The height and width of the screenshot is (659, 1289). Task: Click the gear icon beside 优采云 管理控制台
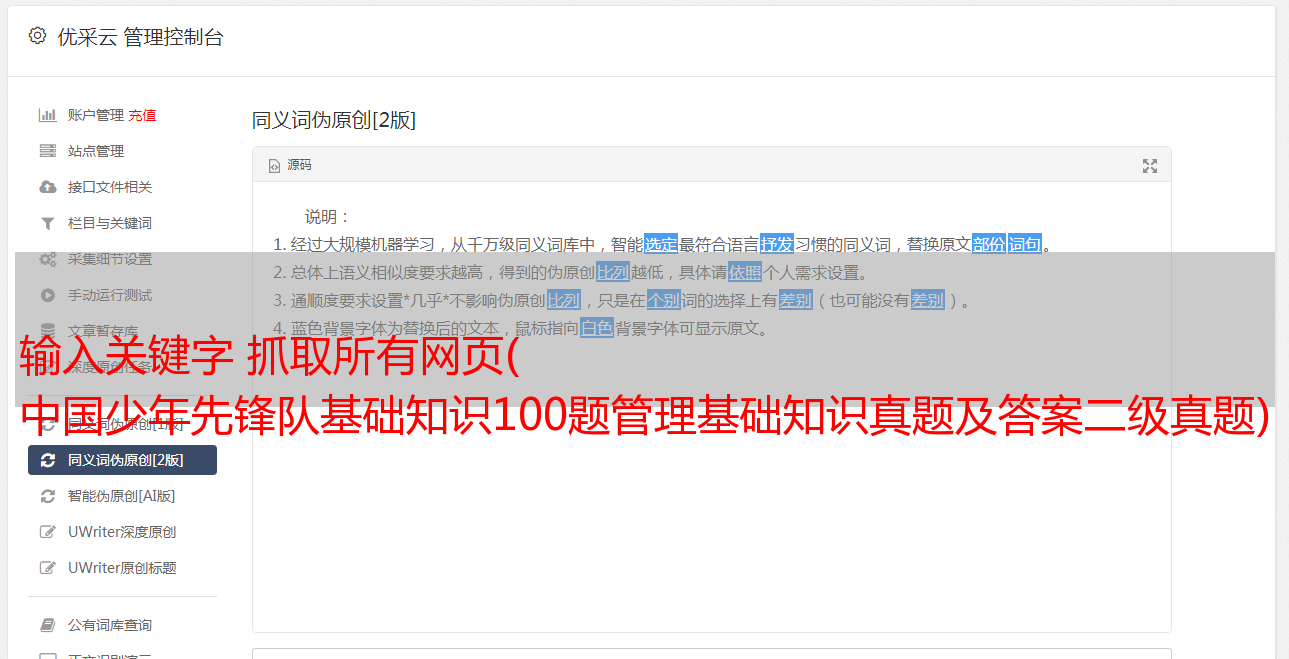37,36
